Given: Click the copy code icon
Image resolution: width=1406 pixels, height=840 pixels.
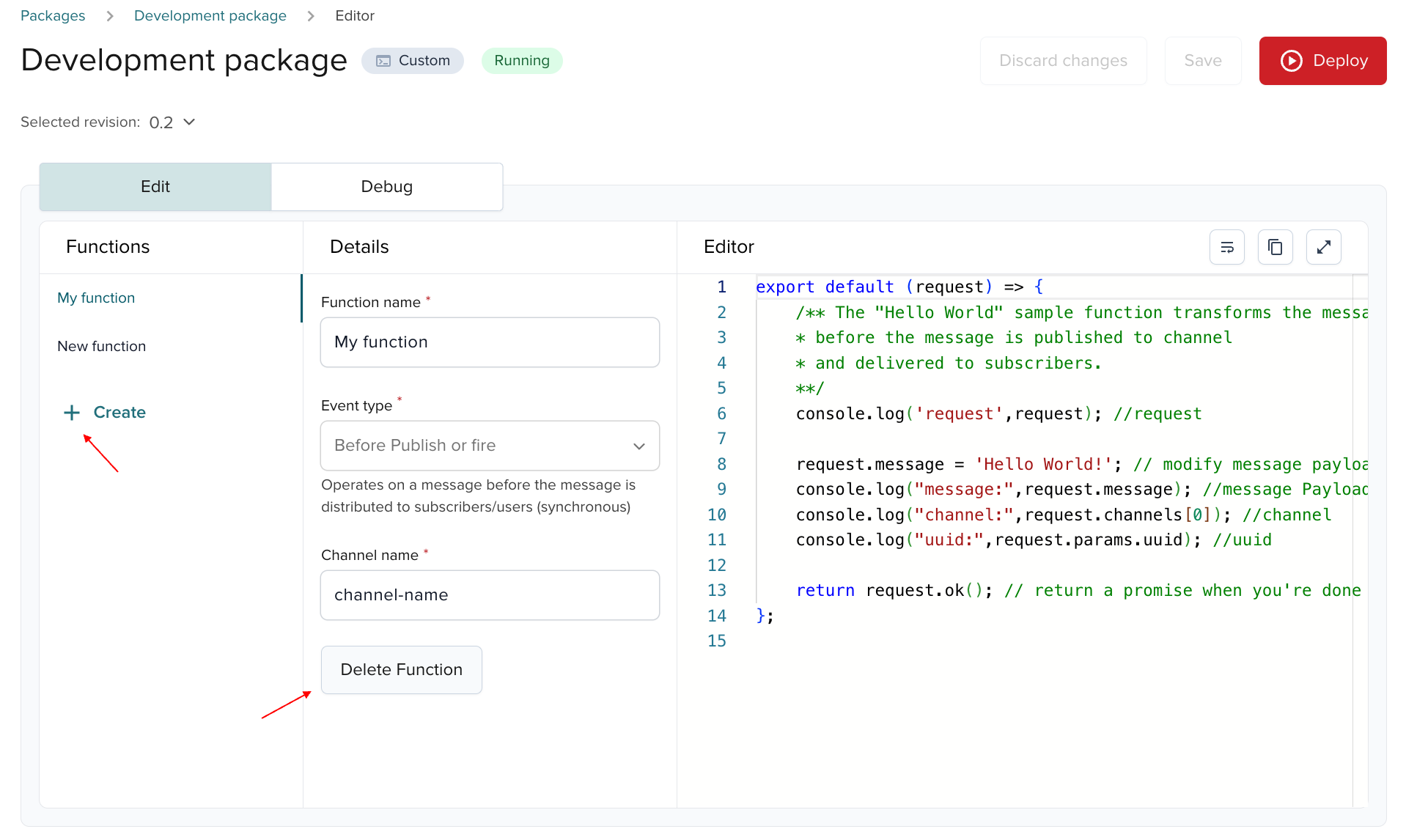Looking at the screenshot, I should [1275, 247].
